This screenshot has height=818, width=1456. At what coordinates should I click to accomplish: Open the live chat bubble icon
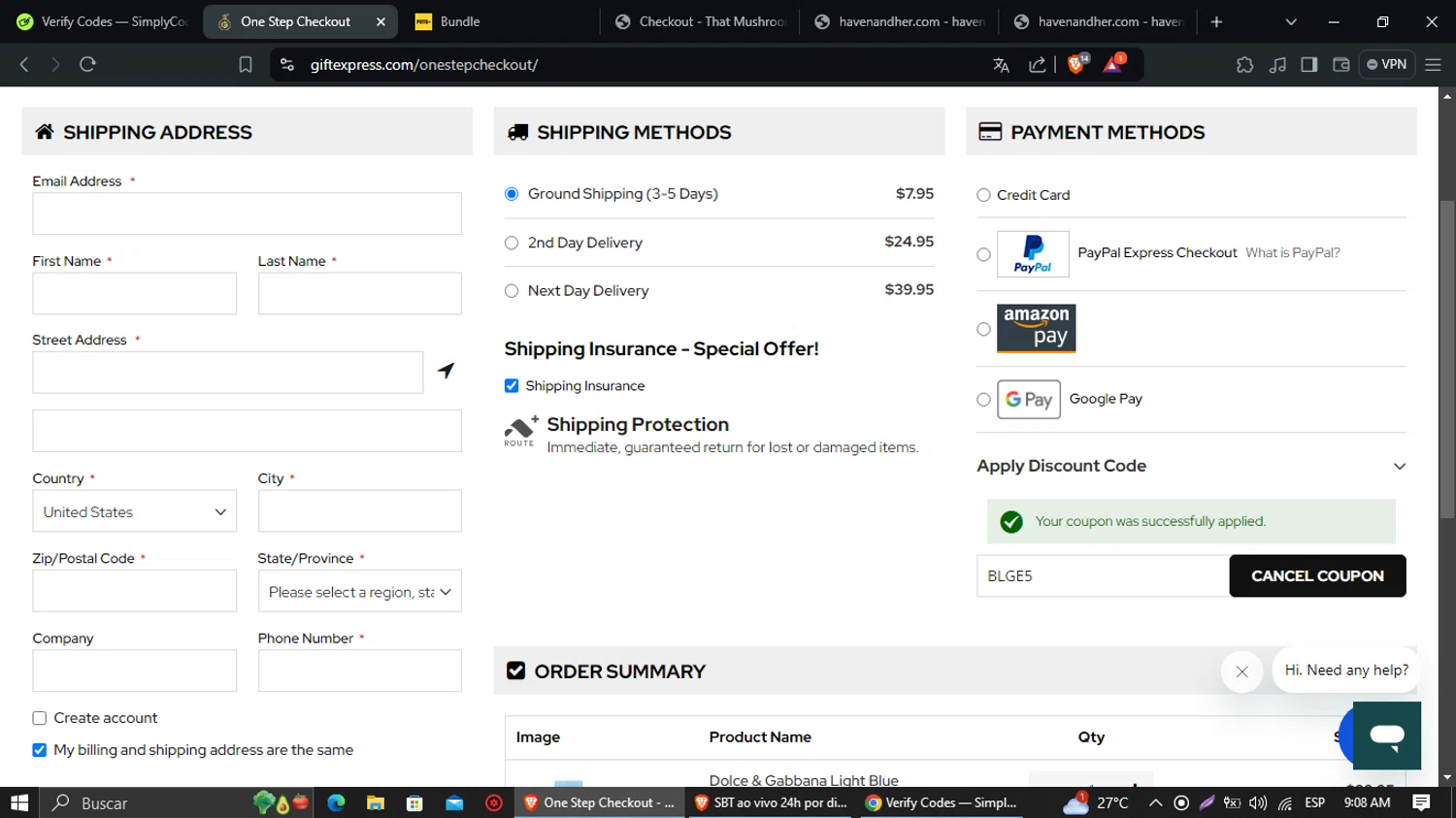1386,736
